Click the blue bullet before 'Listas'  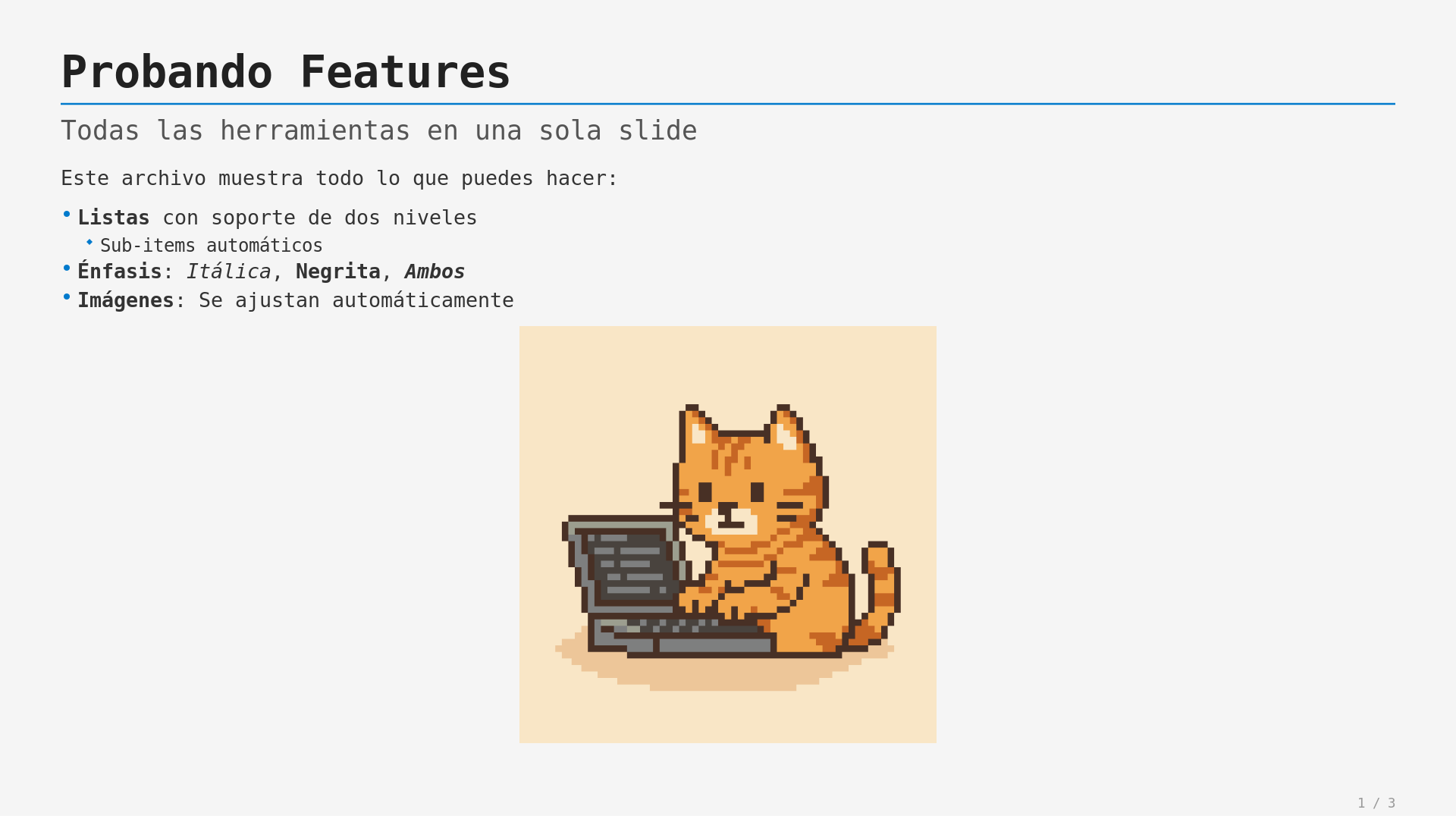pyautogui.click(x=67, y=215)
